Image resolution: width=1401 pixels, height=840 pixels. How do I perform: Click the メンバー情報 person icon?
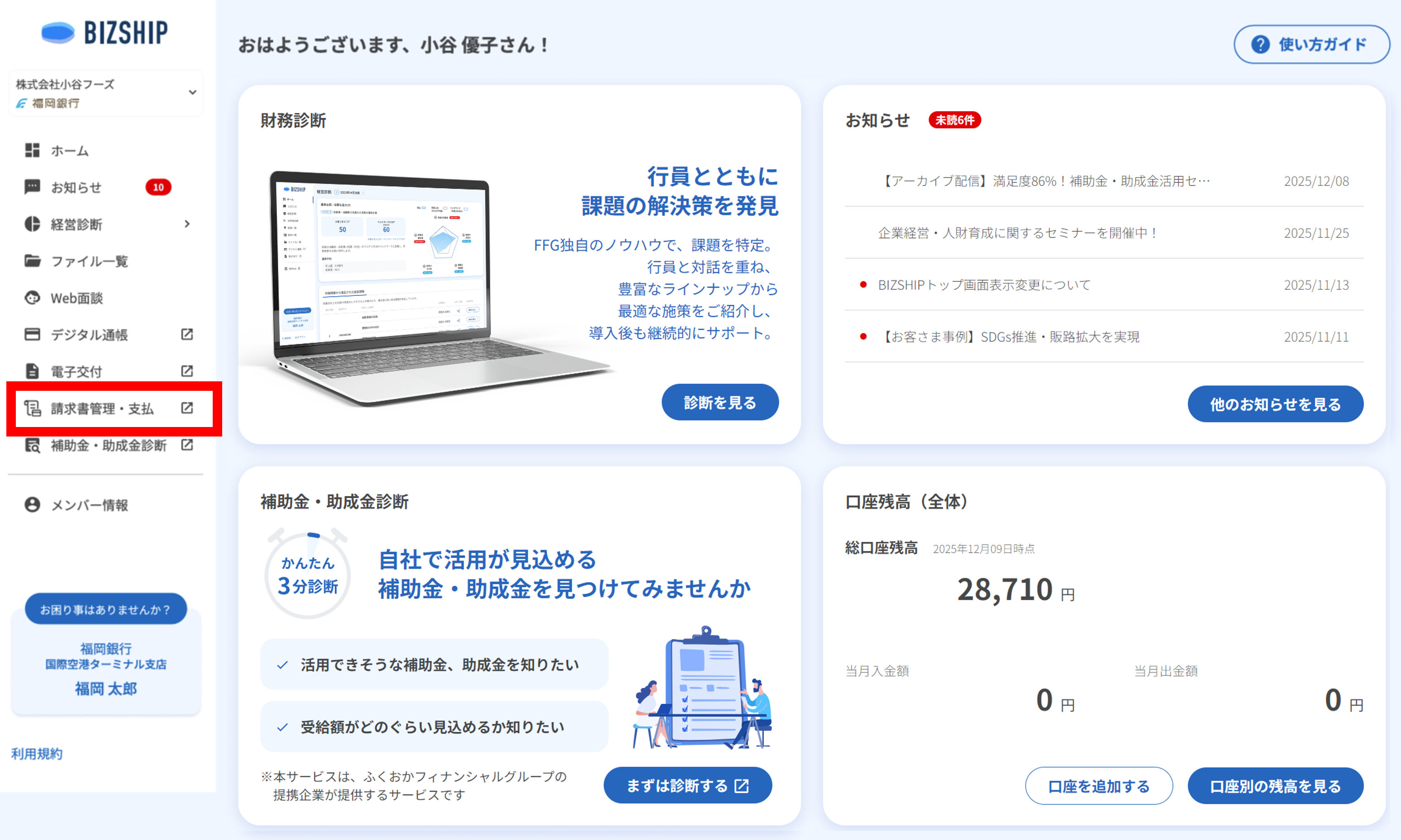[x=32, y=505]
